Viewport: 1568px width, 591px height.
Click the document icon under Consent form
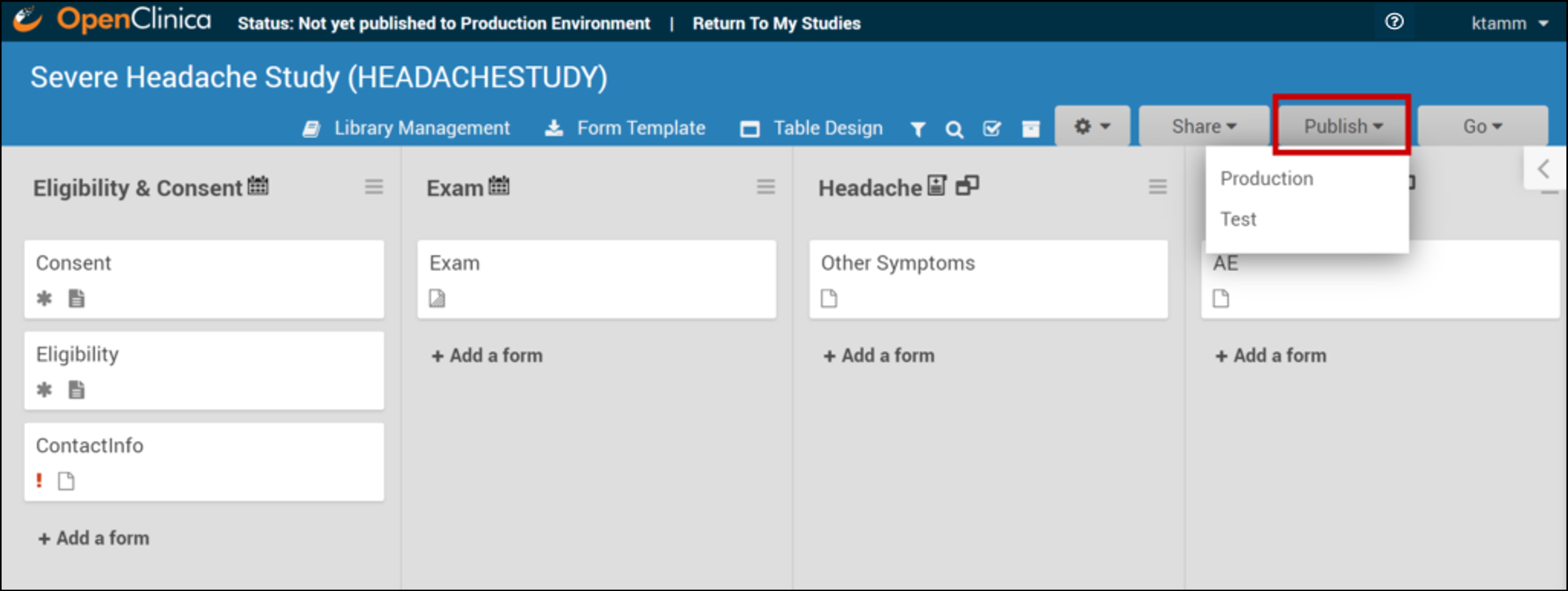pyautogui.click(x=77, y=299)
